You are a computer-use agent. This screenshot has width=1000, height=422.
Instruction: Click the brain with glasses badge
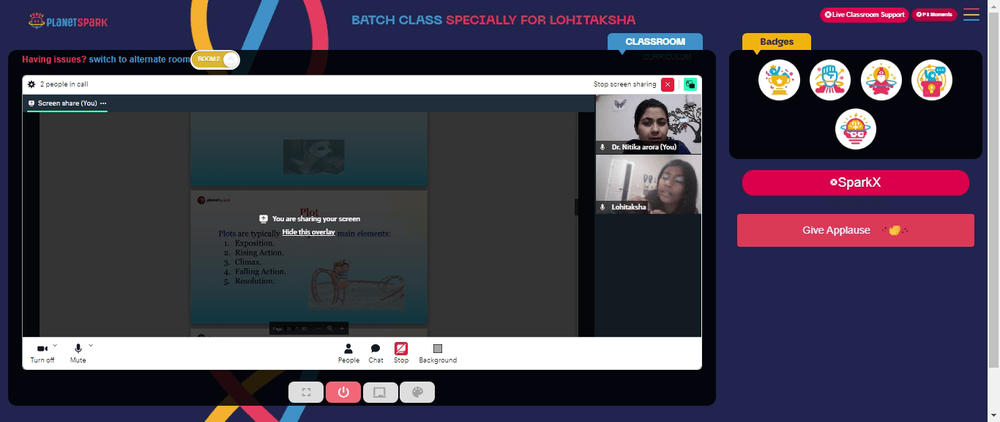point(855,129)
